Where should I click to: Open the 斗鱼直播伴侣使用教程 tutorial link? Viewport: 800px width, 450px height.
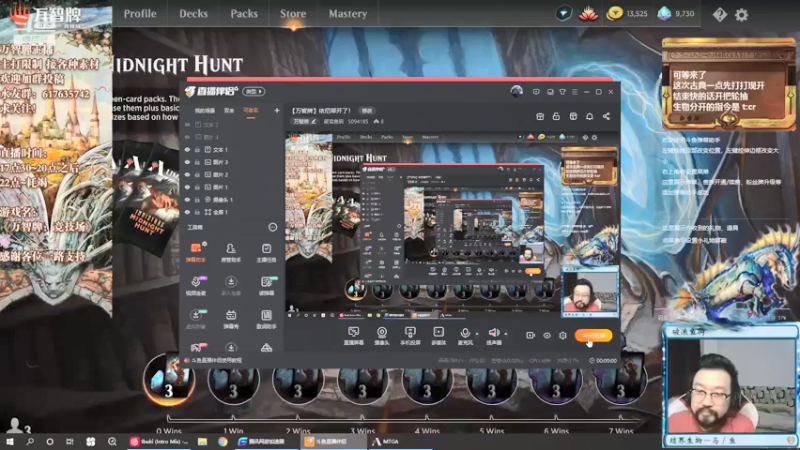tap(216, 360)
